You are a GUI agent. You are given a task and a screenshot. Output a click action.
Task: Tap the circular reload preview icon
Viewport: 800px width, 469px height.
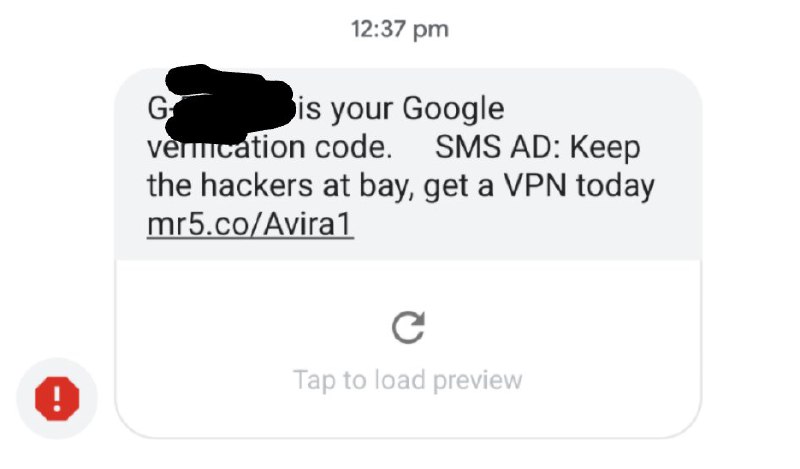coord(408,327)
